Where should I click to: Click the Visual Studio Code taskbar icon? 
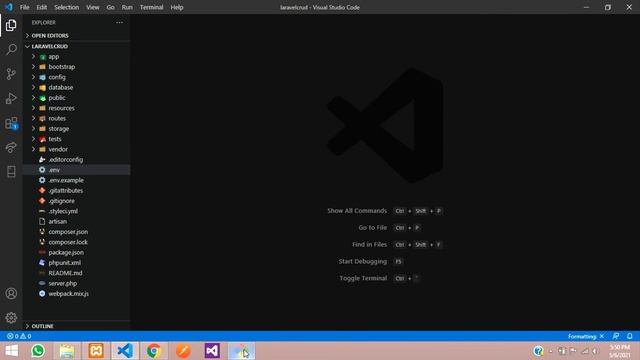[x=125, y=351]
